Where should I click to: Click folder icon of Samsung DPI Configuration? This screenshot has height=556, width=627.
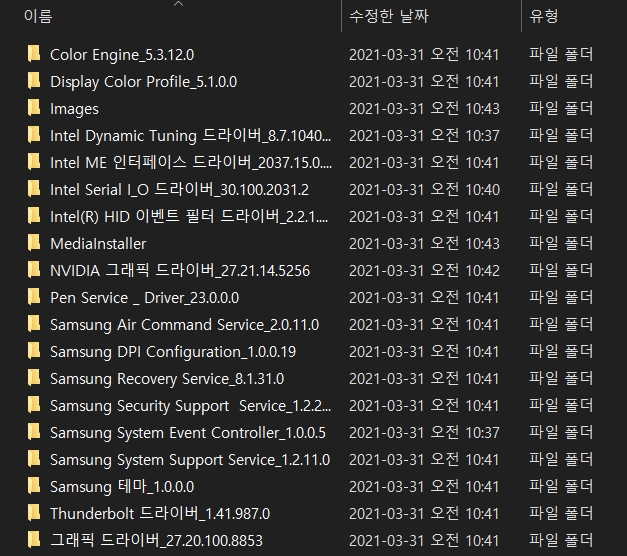pos(34,351)
